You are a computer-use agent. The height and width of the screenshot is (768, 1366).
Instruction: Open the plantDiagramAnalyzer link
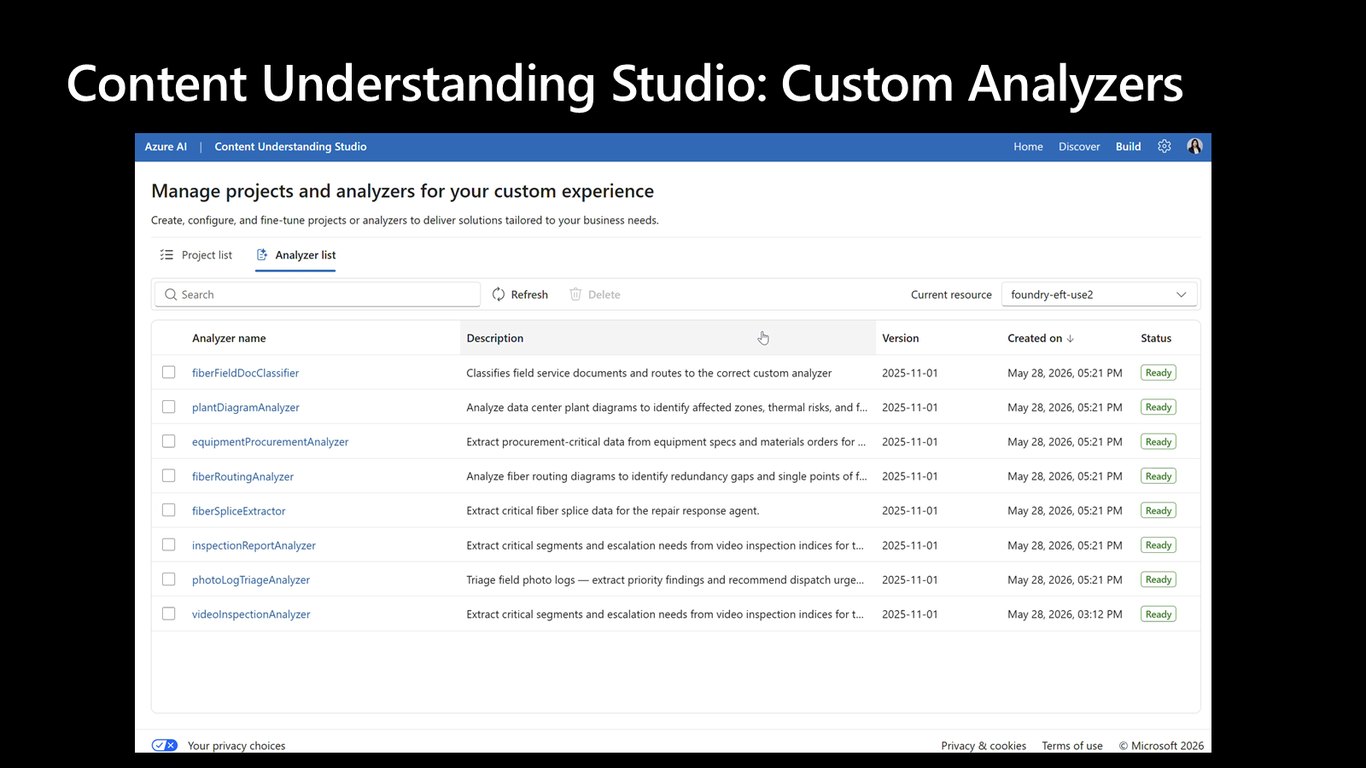pyautogui.click(x=246, y=407)
